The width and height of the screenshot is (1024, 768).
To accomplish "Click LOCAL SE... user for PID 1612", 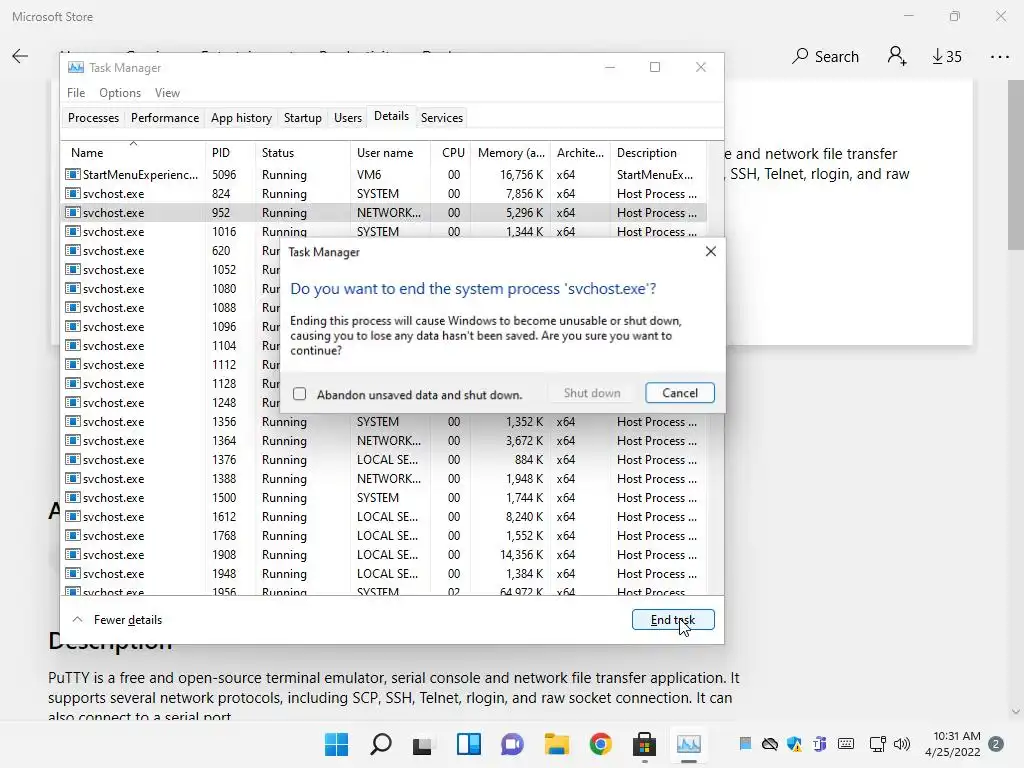I will click(x=387, y=517).
